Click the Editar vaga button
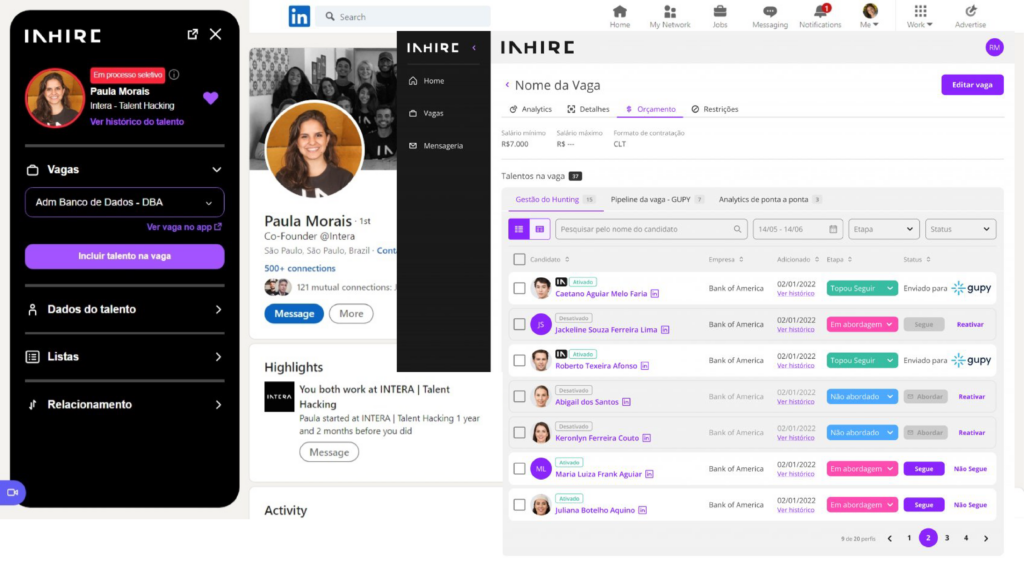Screen dimensions: 1024x567 (x=972, y=85)
